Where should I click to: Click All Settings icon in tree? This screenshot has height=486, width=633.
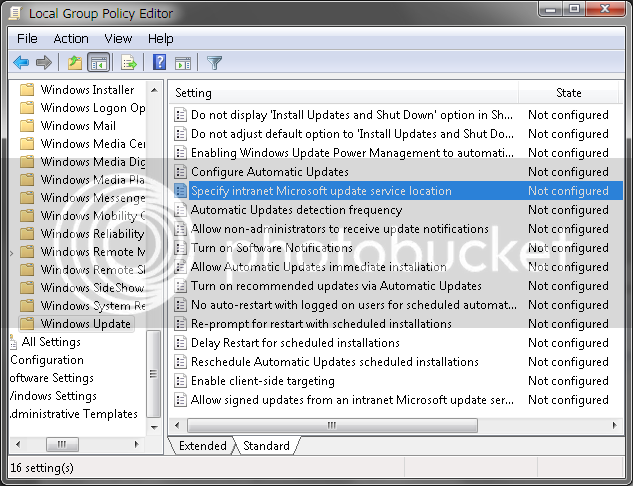click(13, 342)
